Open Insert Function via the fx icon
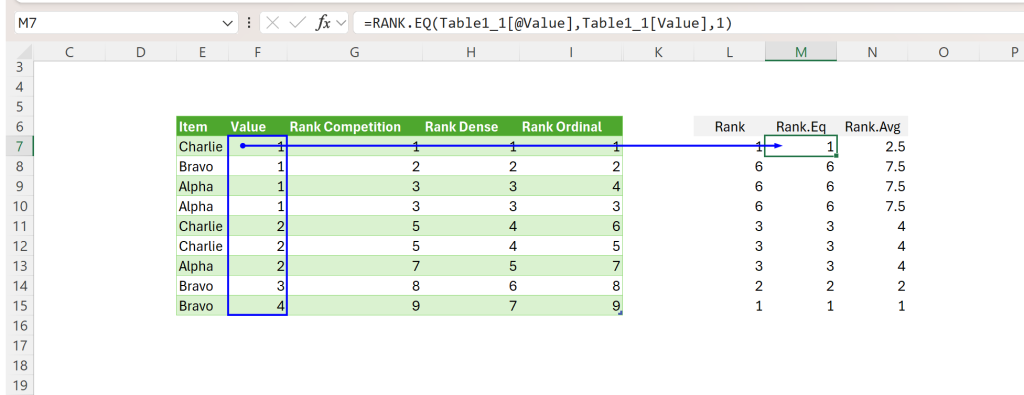 [x=323, y=23]
